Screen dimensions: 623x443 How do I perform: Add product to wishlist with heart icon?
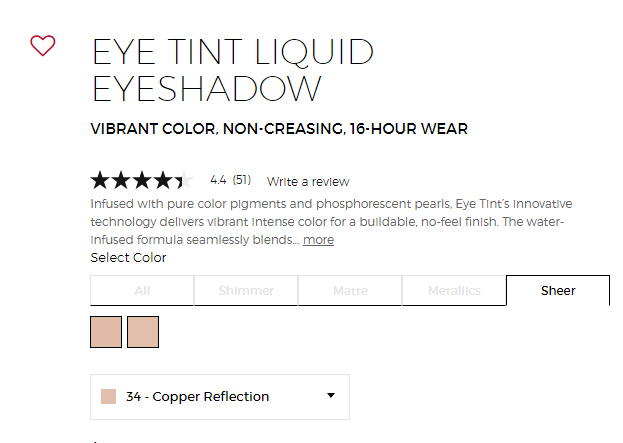click(43, 45)
